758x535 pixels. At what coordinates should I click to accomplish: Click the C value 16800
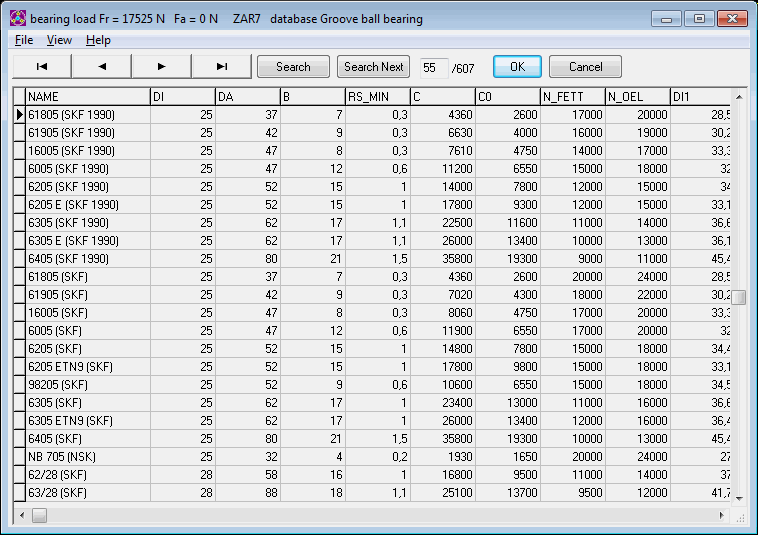457,475
